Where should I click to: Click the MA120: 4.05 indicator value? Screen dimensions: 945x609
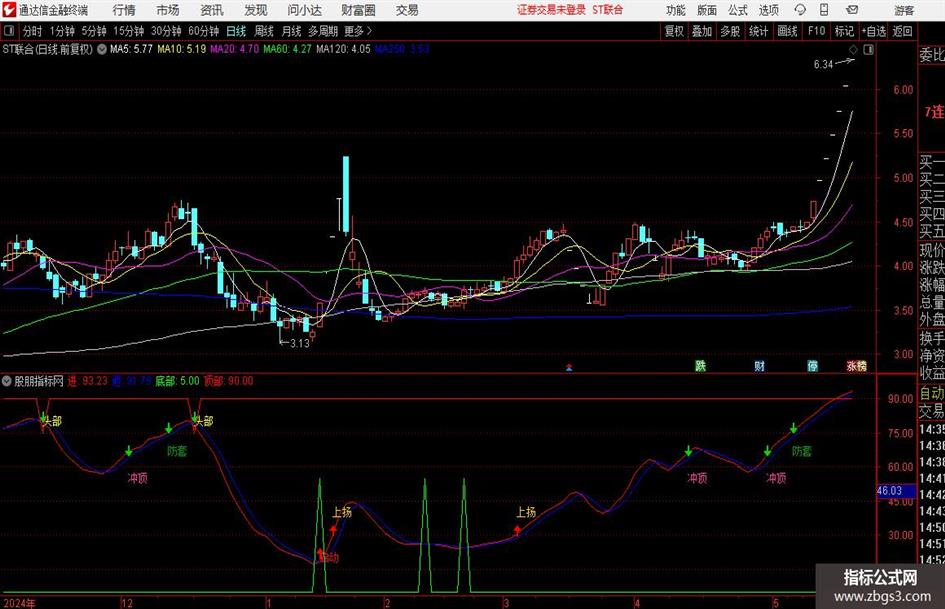pos(343,49)
